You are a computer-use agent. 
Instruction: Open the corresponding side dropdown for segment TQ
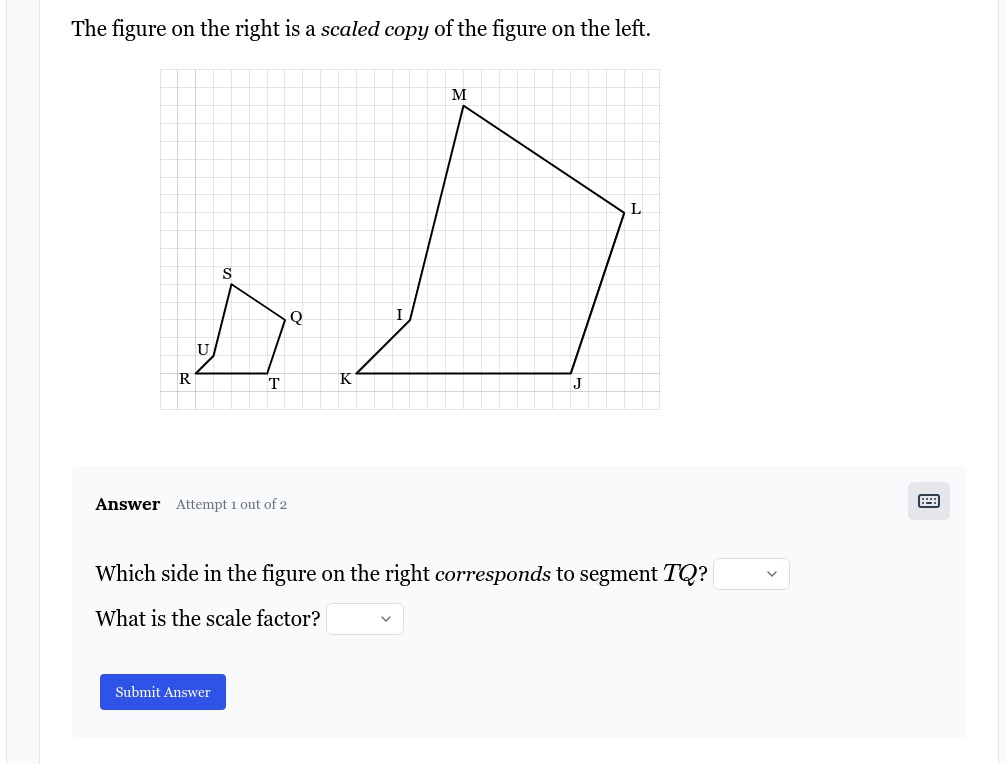pyautogui.click(x=751, y=574)
